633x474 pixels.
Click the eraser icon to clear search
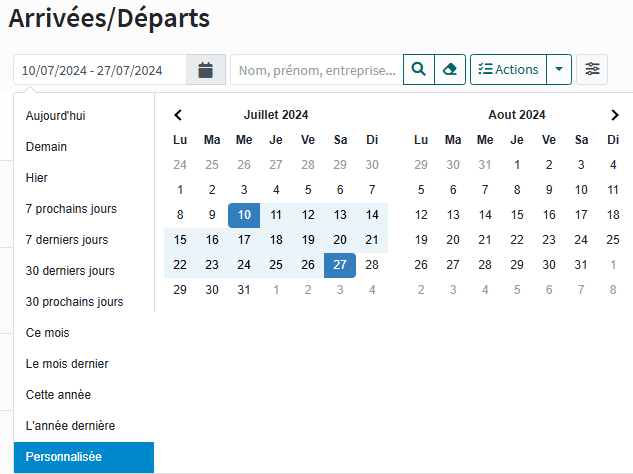pyautogui.click(x=450, y=70)
